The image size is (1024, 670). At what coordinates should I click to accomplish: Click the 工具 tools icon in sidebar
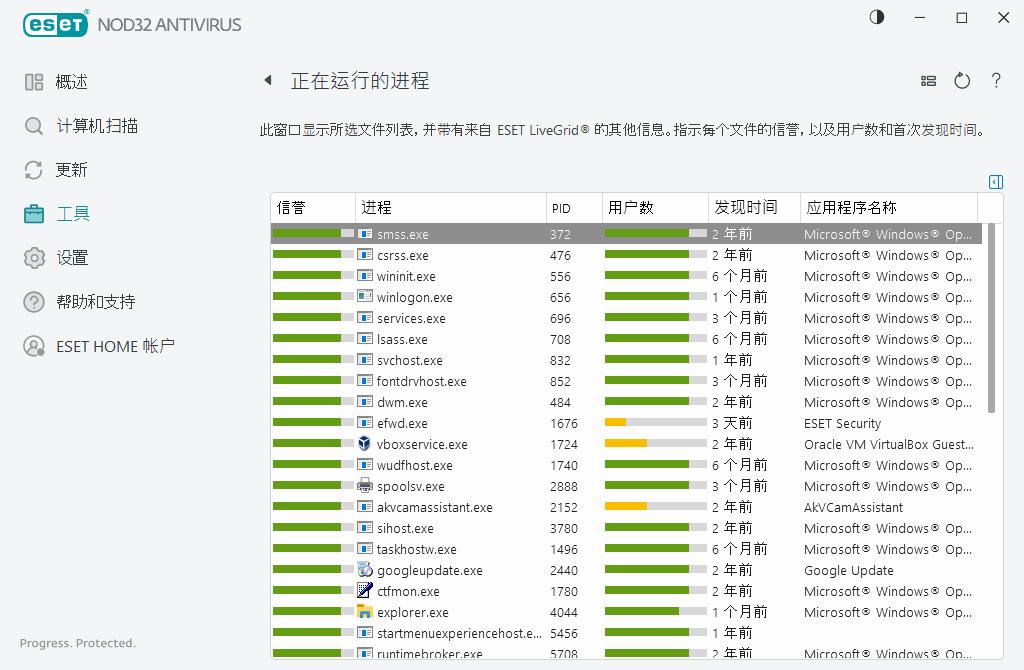click(33, 213)
